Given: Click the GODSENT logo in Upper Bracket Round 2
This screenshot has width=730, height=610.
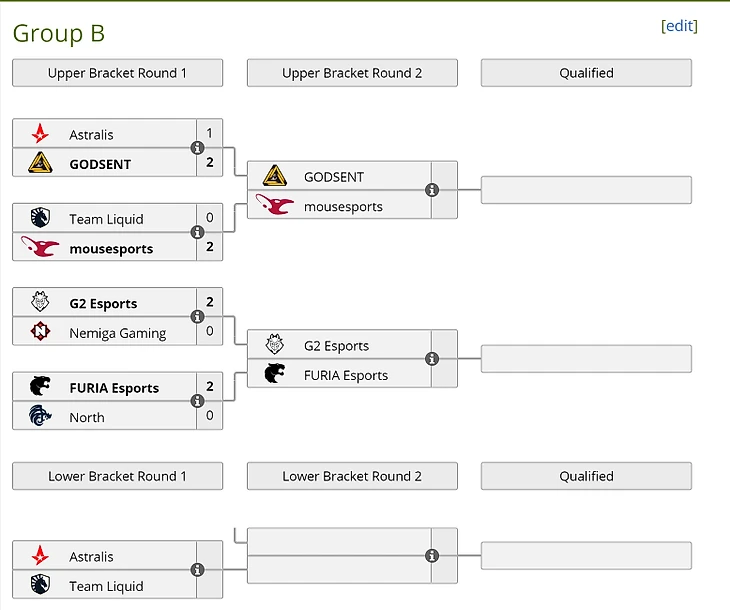Looking at the screenshot, I should coord(275,176).
